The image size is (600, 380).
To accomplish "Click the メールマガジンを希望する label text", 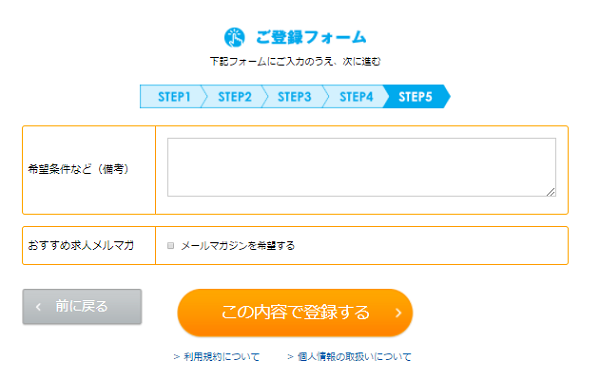I will [238, 246].
